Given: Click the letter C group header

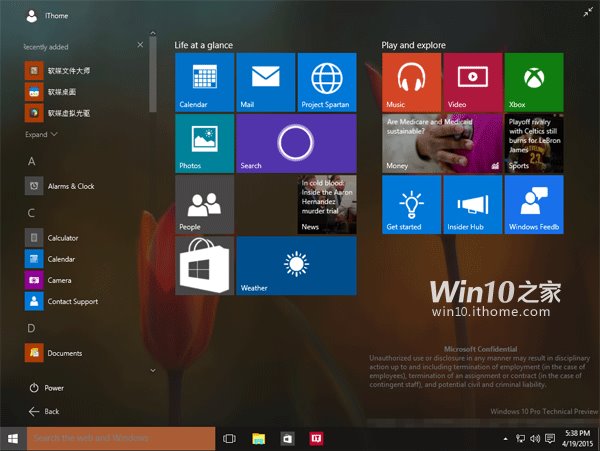Looking at the screenshot, I should point(31,213).
